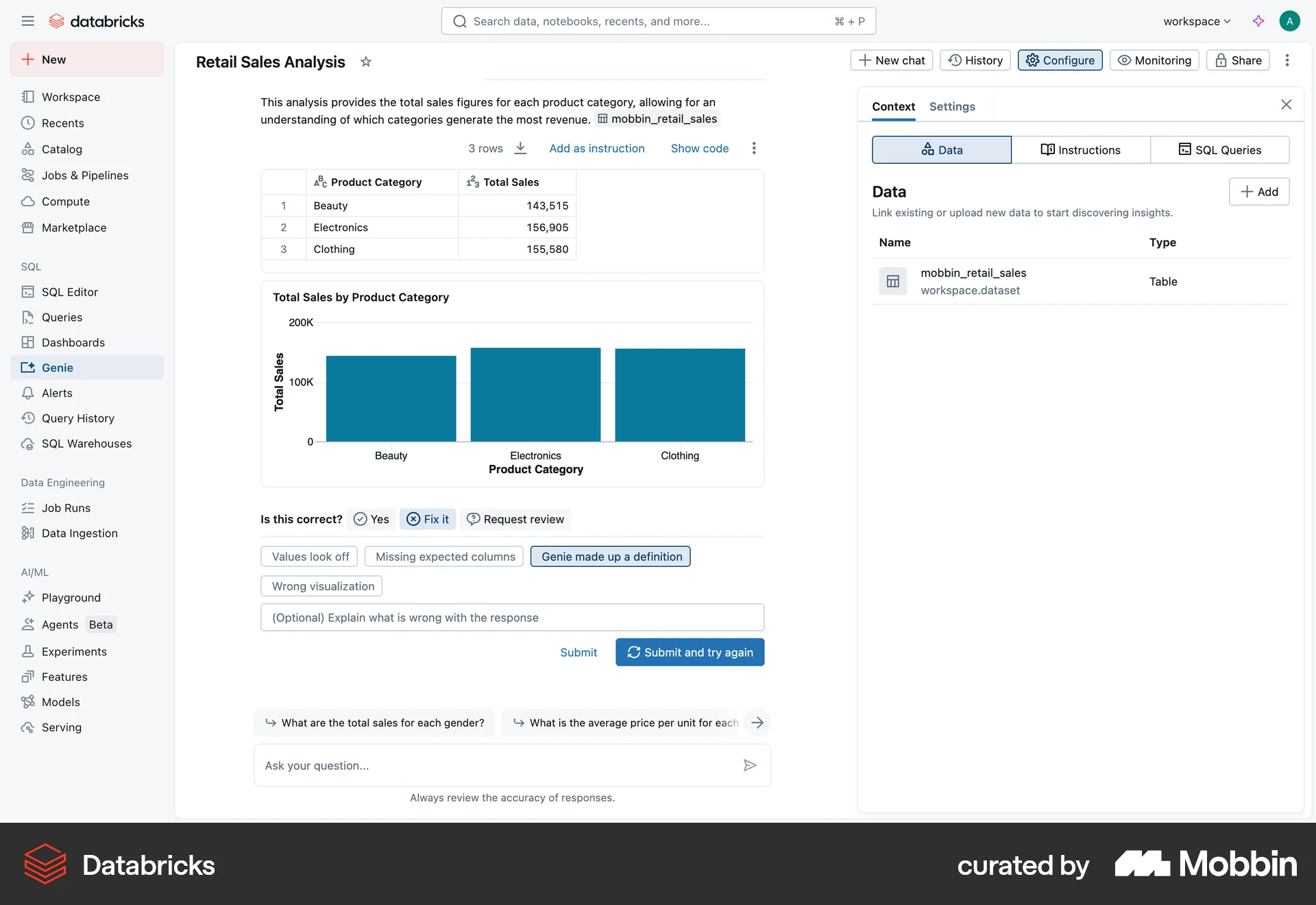Viewport: 1316px width, 905px height.
Task: Open Data Ingestion
Action: pos(79,533)
